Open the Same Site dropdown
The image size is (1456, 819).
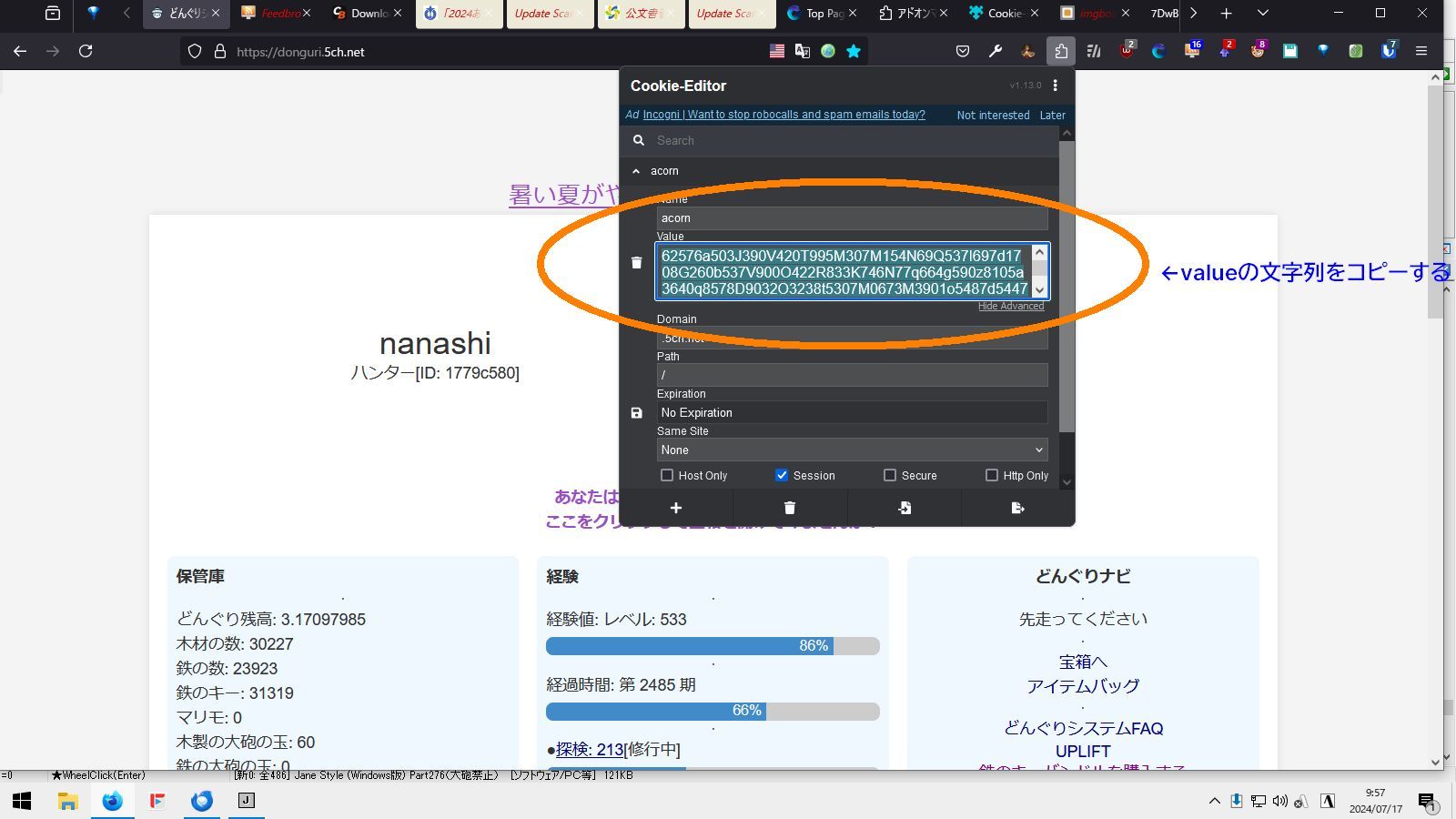(x=852, y=450)
